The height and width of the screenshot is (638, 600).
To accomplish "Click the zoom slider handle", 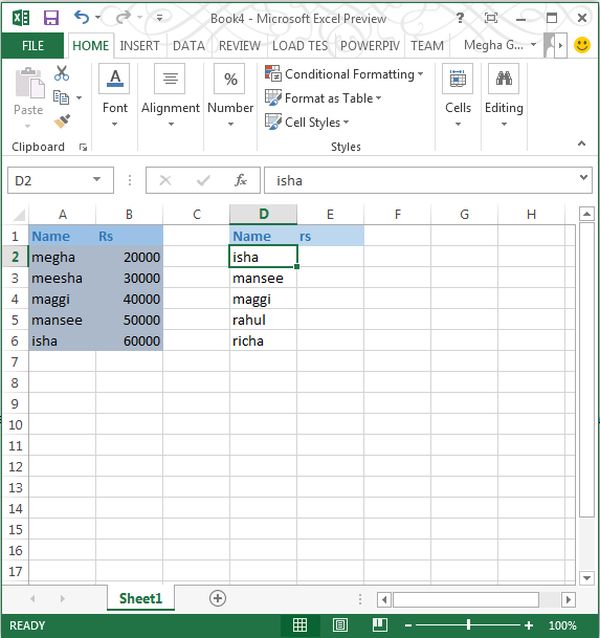I will (x=469, y=625).
